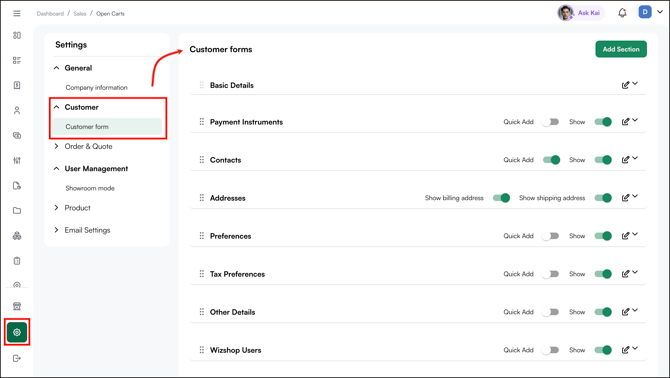Click the Tax Preferences section title
This screenshot has width=670, height=378.
point(237,274)
